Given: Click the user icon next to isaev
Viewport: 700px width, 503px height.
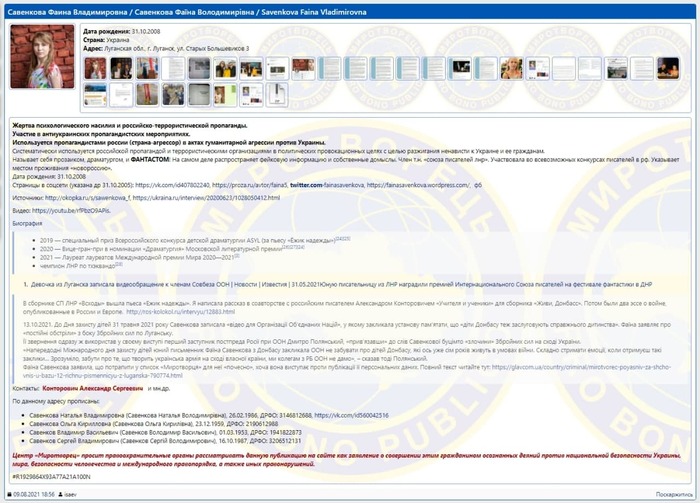Looking at the screenshot, I should [60, 495].
